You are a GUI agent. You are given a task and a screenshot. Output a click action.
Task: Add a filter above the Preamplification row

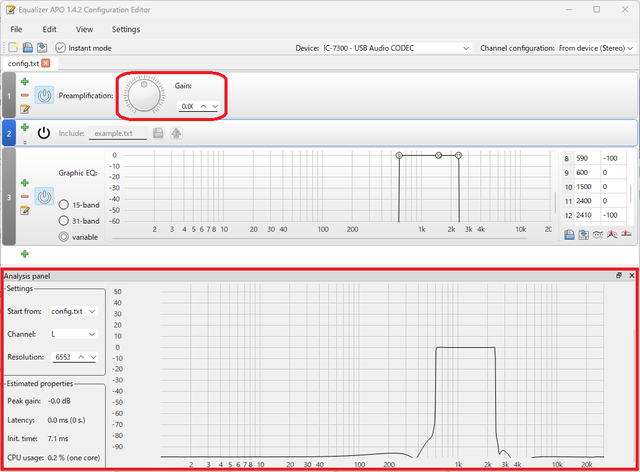click(x=25, y=82)
